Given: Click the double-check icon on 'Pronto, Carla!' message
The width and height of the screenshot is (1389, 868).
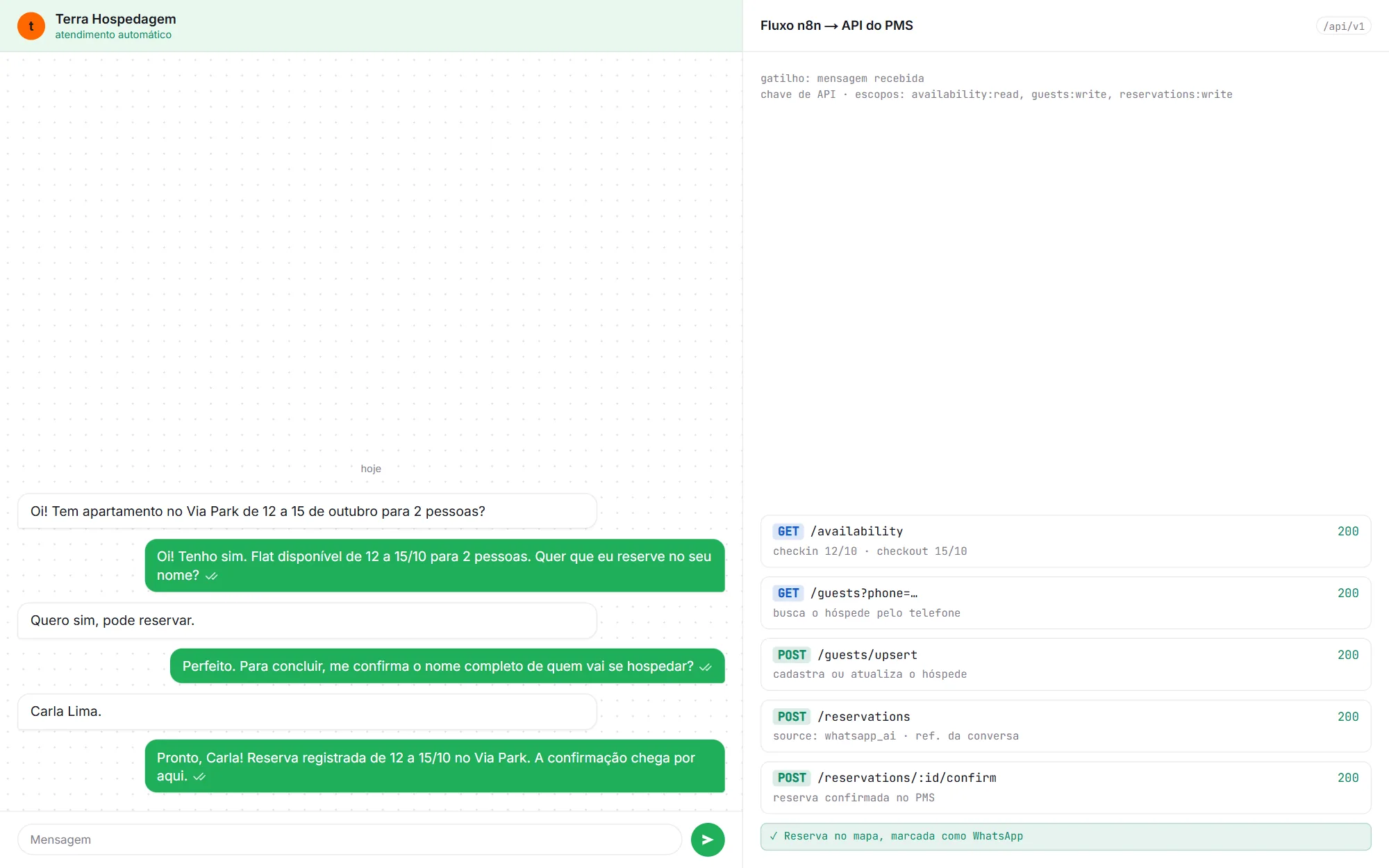Looking at the screenshot, I should pos(199,777).
